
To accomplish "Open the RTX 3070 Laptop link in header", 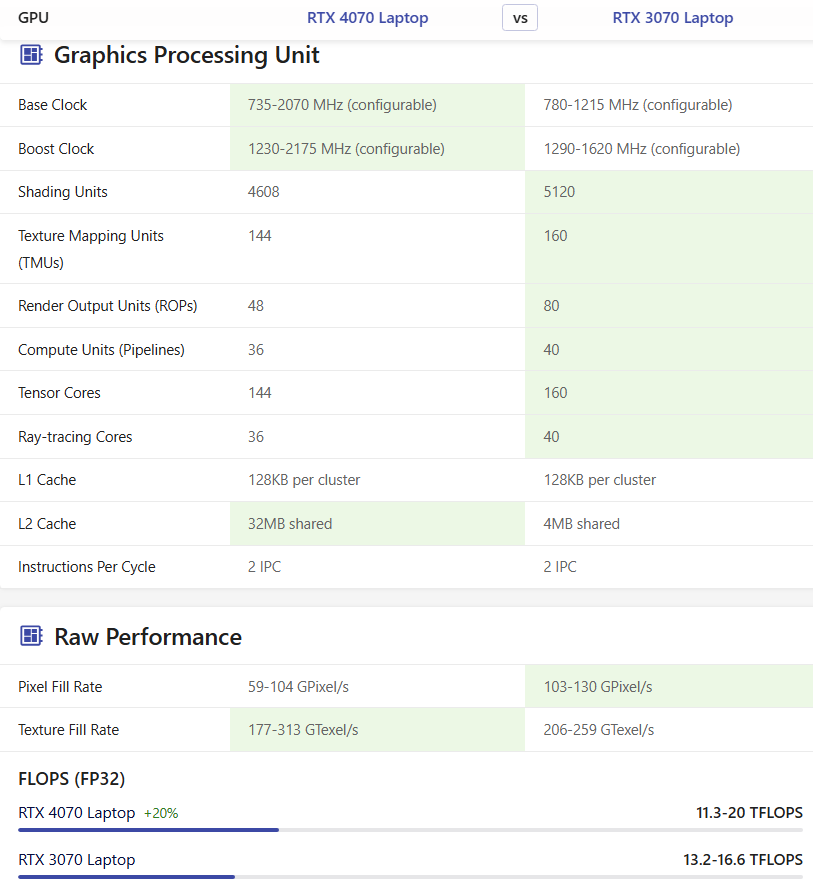I will pos(673,18).
